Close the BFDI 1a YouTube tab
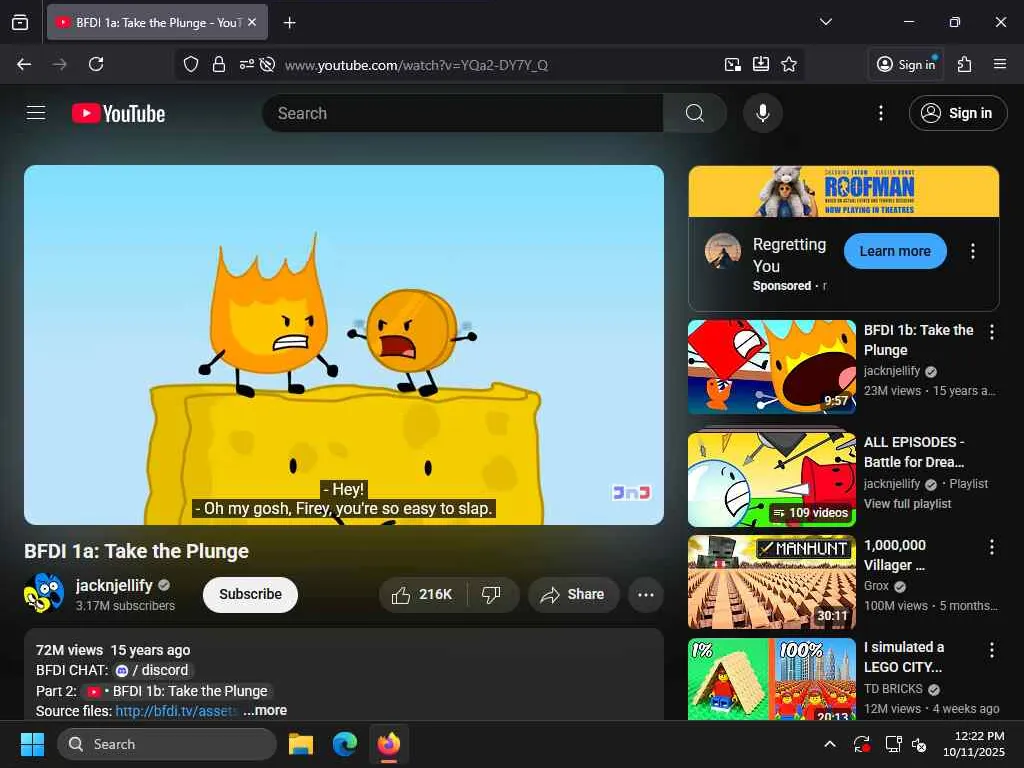 (x=252, y=22)
